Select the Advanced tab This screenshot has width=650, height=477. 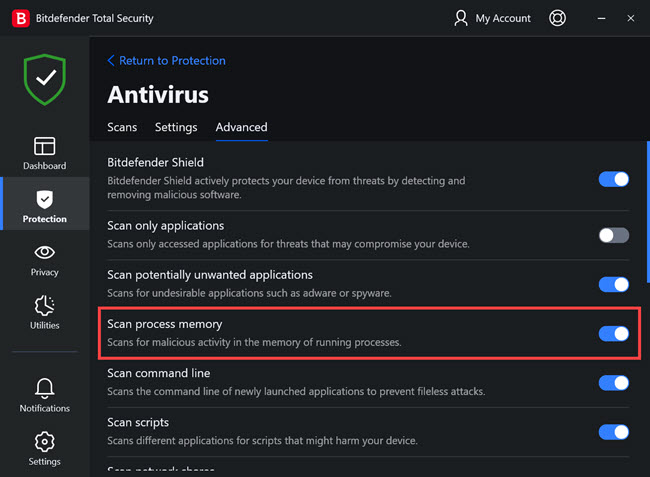pyautogui.click(x=241, y=127)
